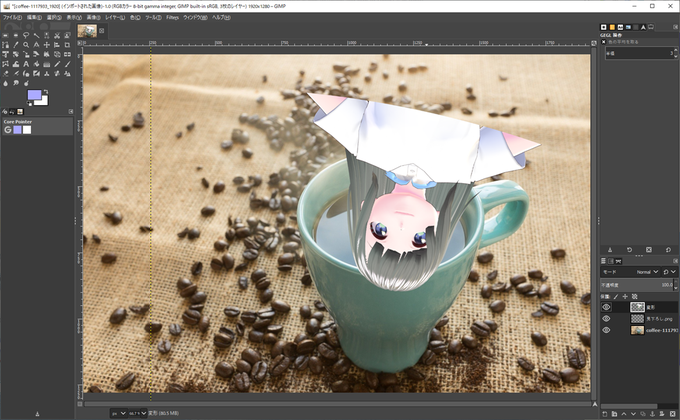Open the layer mode group switcher
The image size is (680, 420).
pyautogui.click(x=670, y=272)
